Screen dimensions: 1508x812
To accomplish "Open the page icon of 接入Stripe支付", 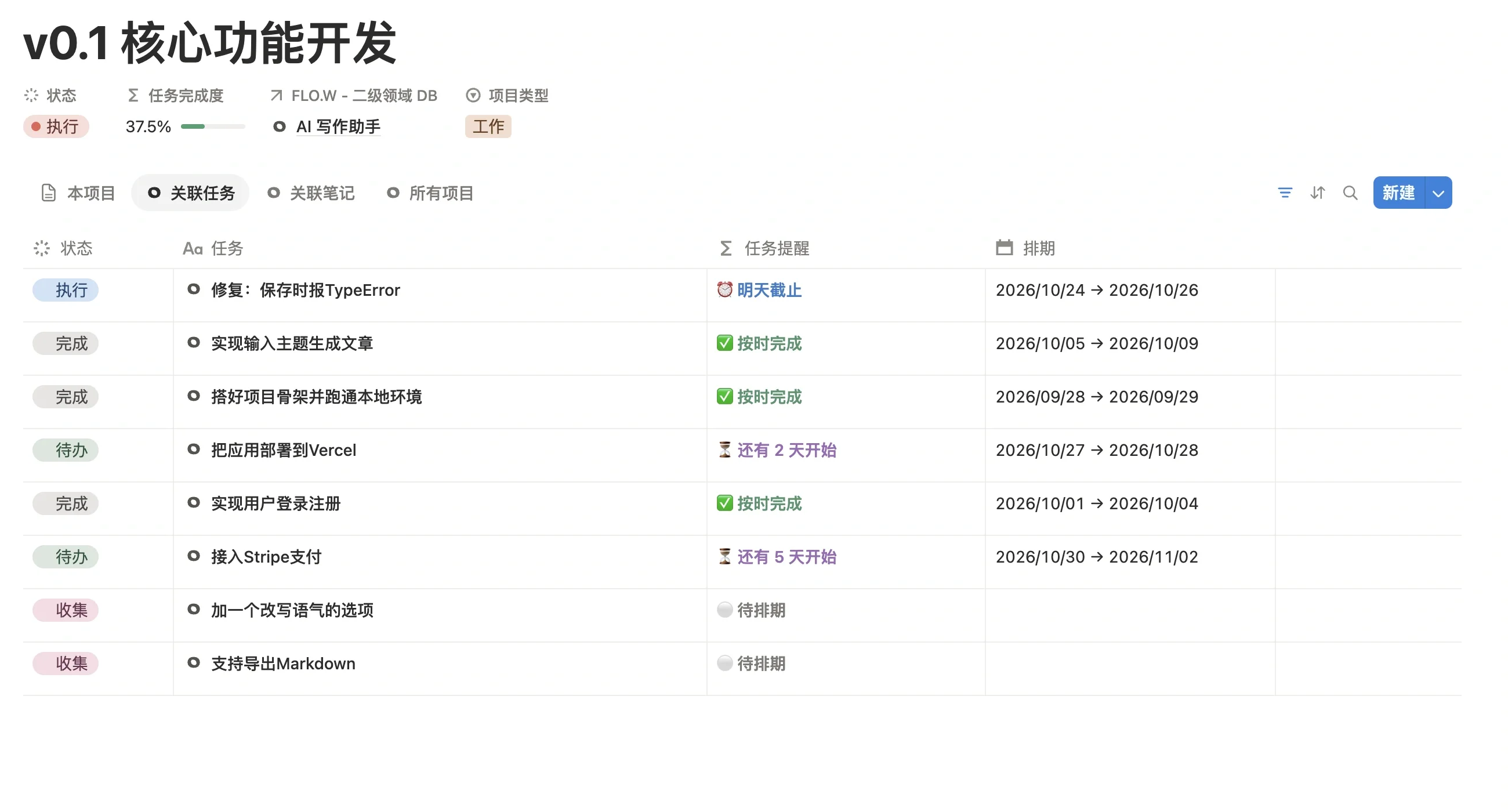I will pyautogui.click(x=193, y=556).
